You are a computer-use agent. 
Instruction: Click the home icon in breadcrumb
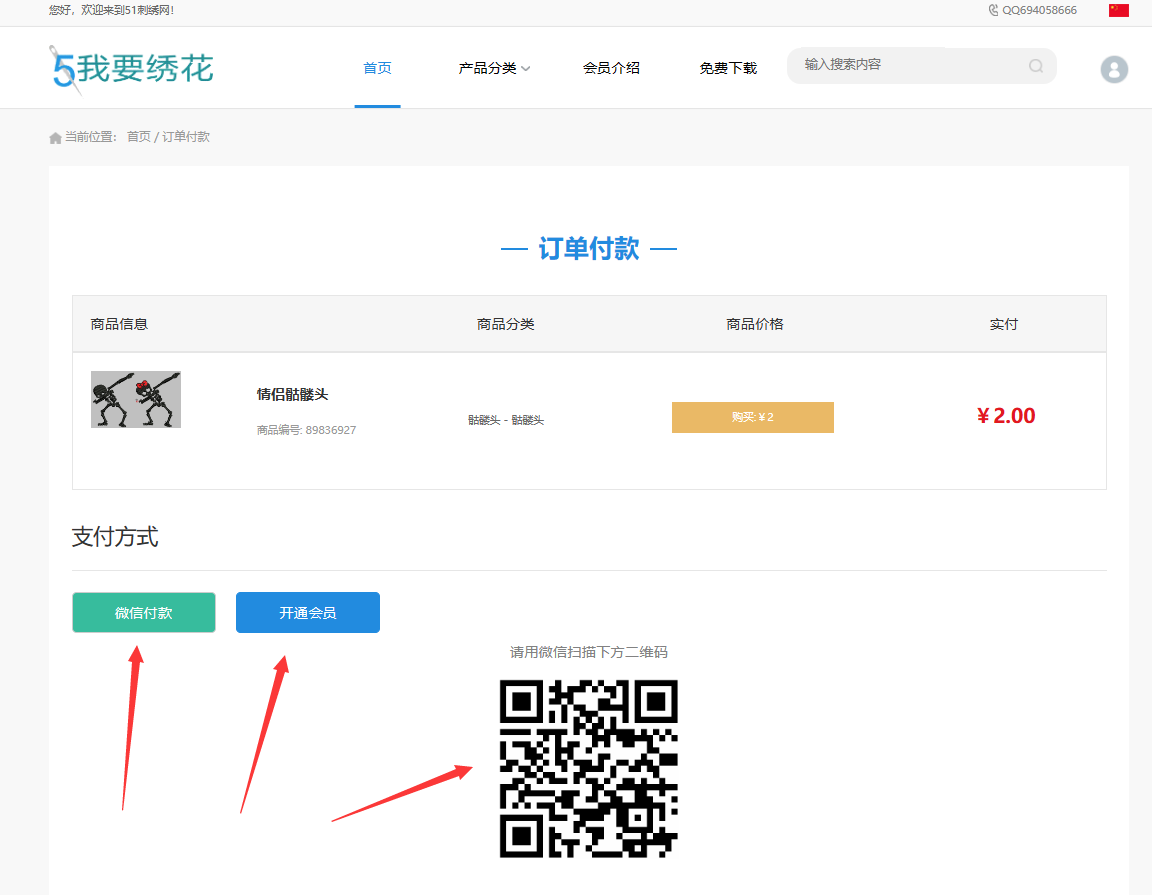click(x=55, y=137)
